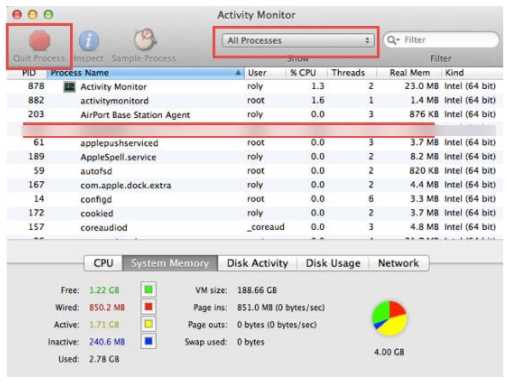Sort by PID column header
Image resolution: width=509 pixels, height=381 pixels.
pyautogui.click(x=28, y=73)
